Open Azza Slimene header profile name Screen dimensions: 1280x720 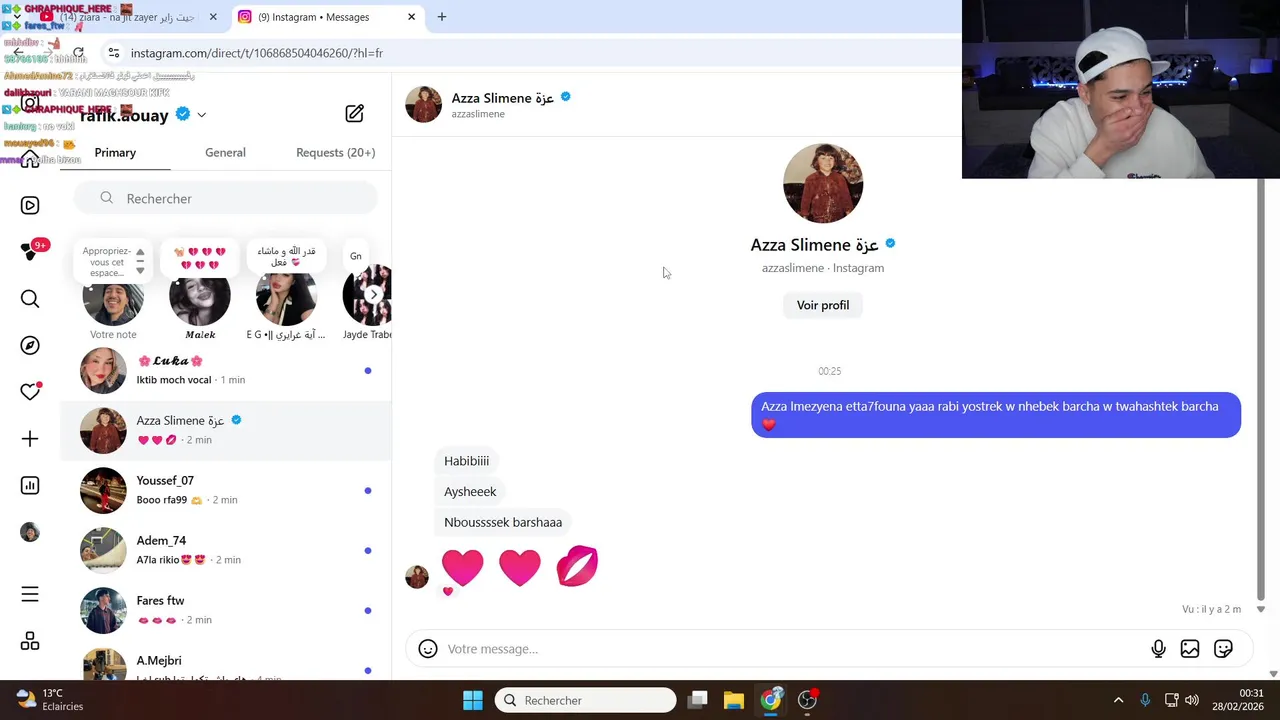[502, 98]
